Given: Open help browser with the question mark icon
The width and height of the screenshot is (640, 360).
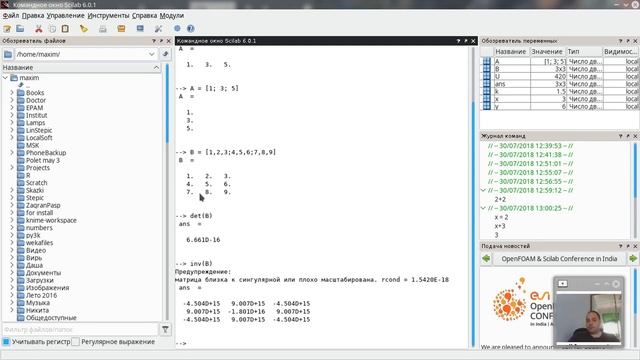Looking at the screenshot, I should pyautogui.click(x=190, y=29).
